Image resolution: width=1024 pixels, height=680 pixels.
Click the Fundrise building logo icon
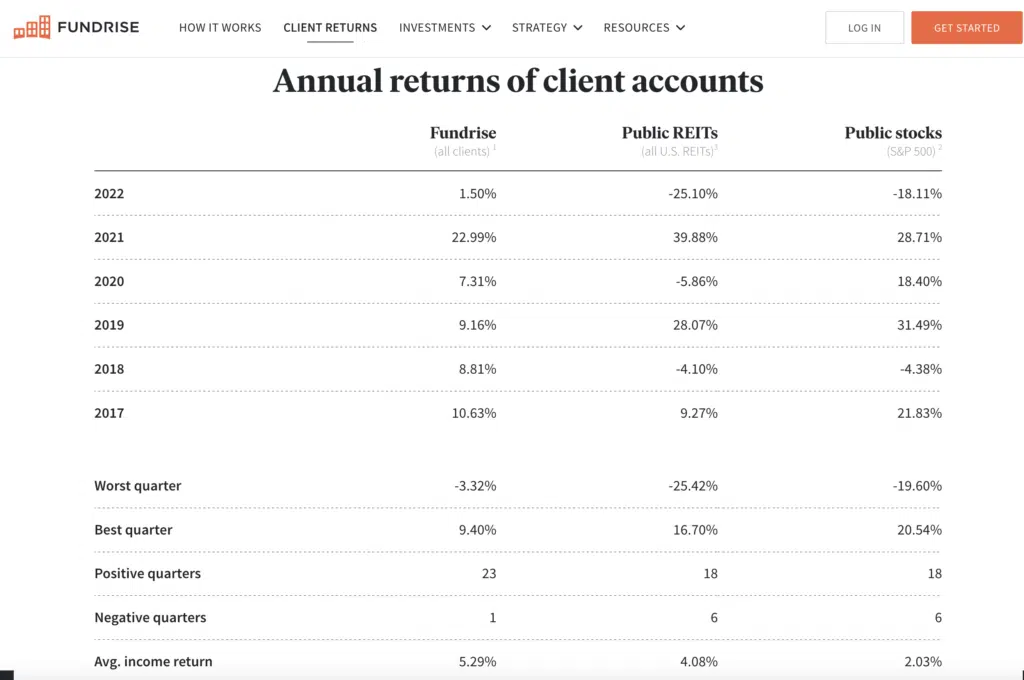pos(32,27)
